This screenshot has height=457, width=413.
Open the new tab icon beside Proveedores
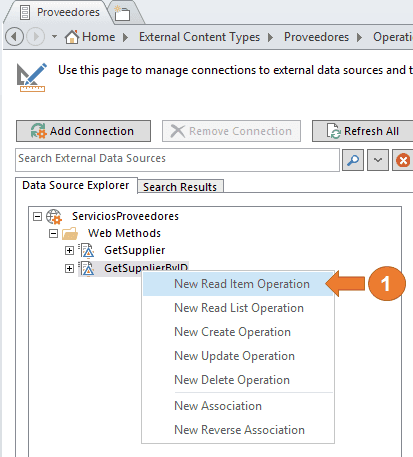[122, 13]
